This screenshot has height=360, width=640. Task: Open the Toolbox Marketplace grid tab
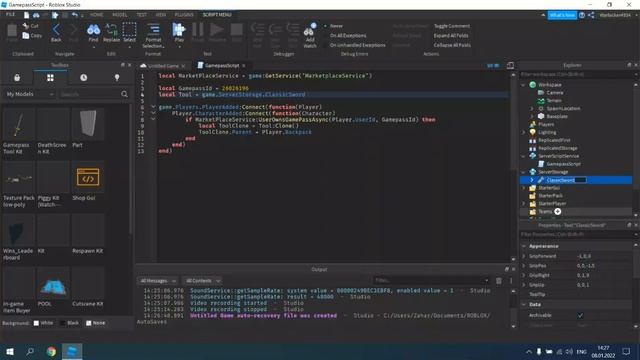[50, 78]
